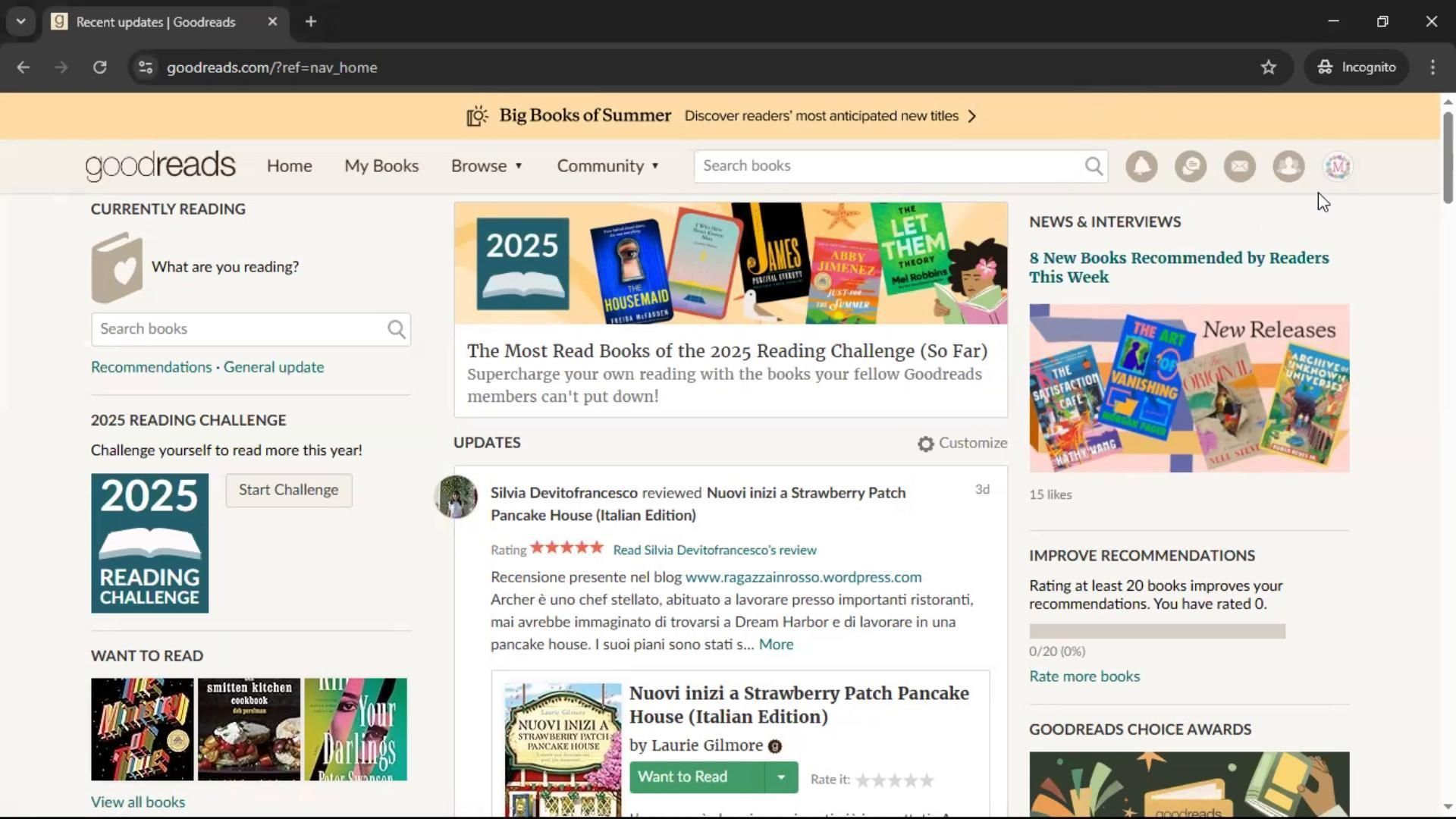The image size is (1456, 819).
Task: Open the messages envelope icon
Action: 1240,166
